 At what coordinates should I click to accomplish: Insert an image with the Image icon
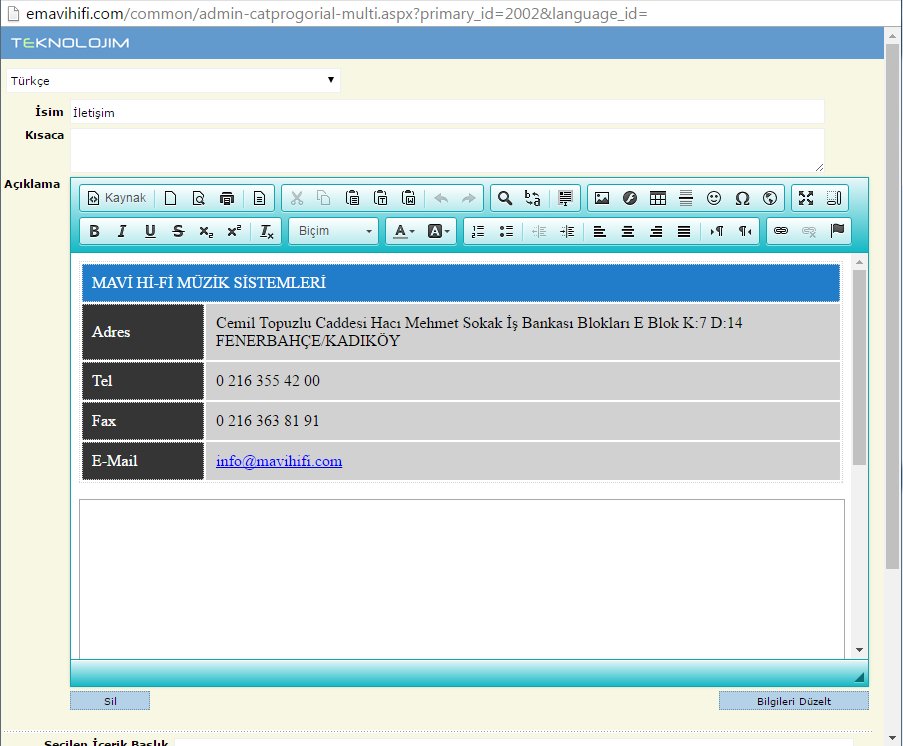tap(602, 198)
